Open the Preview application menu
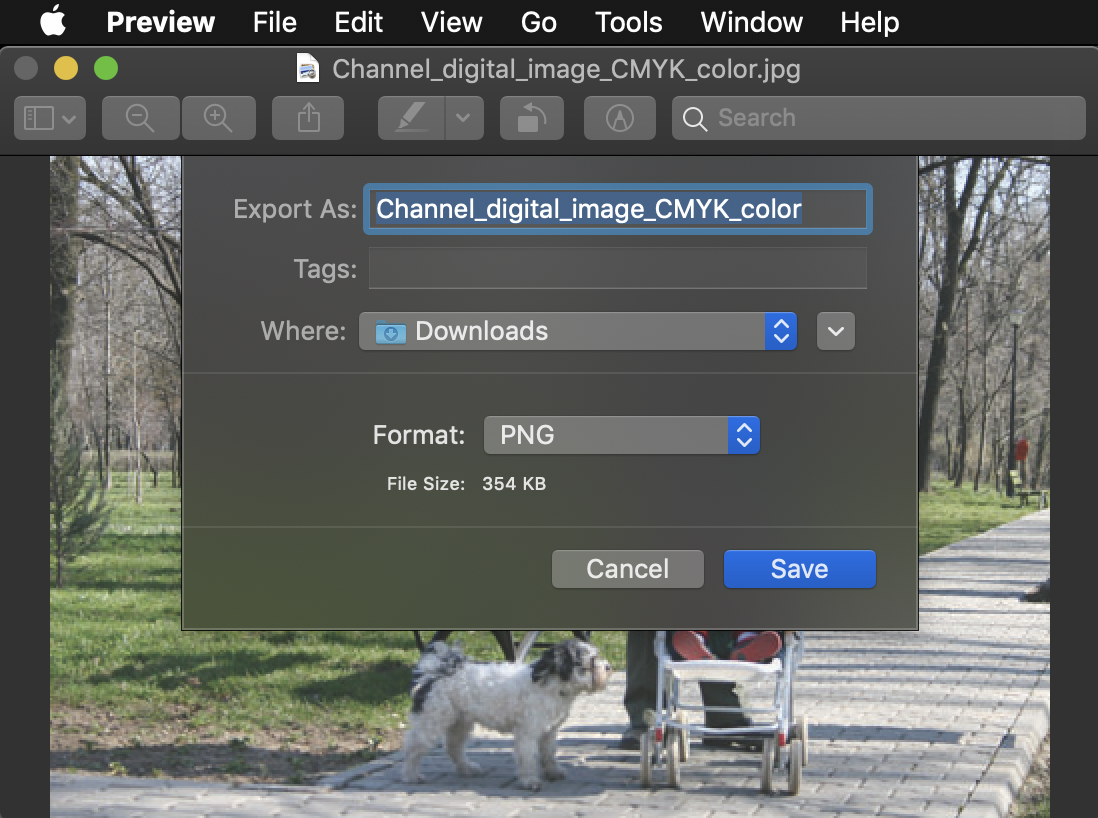 coord(160,22)
